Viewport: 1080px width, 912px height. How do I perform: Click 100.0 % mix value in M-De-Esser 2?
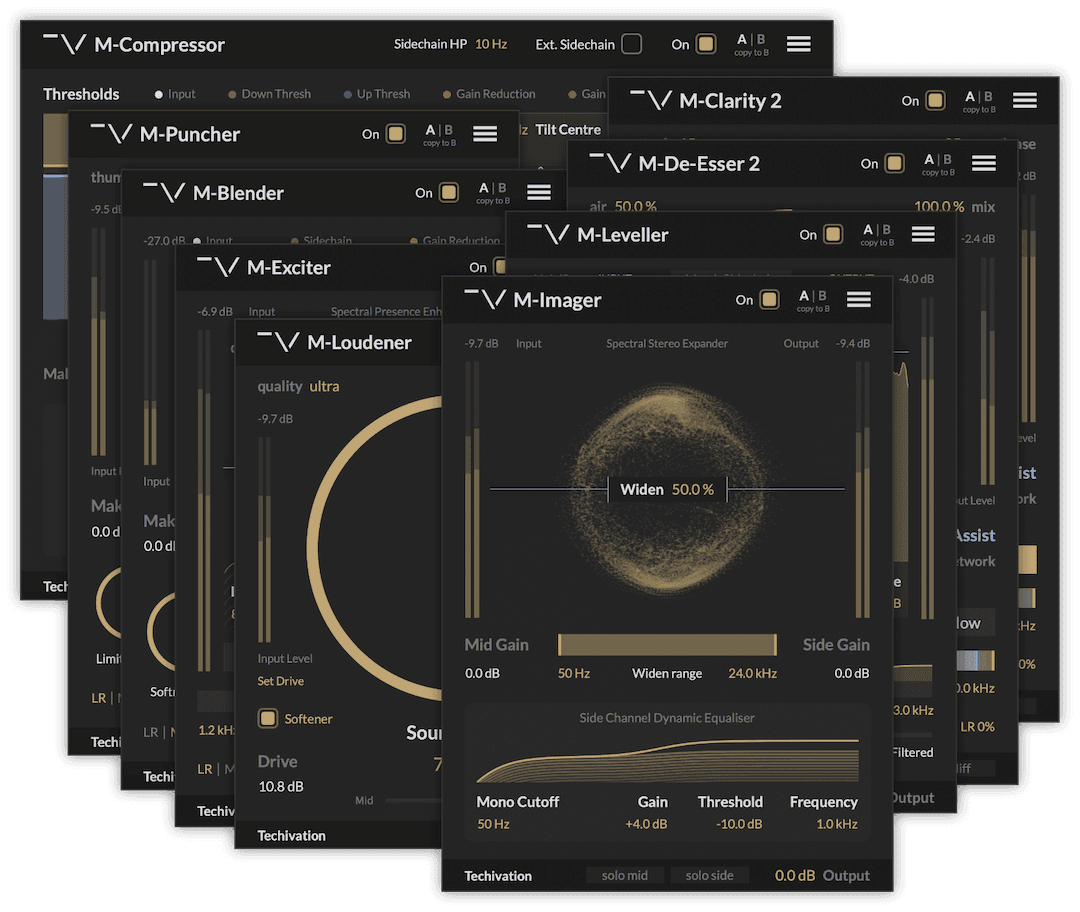coord(939,206)
